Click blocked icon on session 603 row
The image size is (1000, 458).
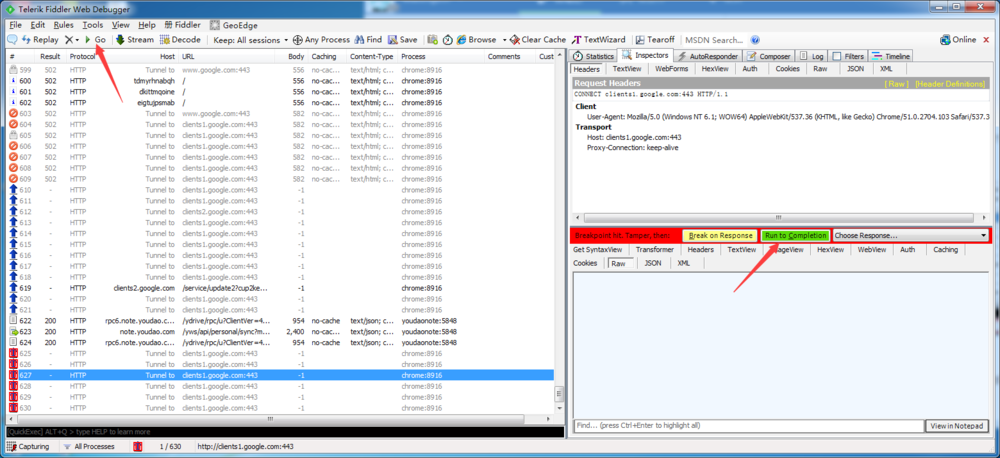[13, 114]
